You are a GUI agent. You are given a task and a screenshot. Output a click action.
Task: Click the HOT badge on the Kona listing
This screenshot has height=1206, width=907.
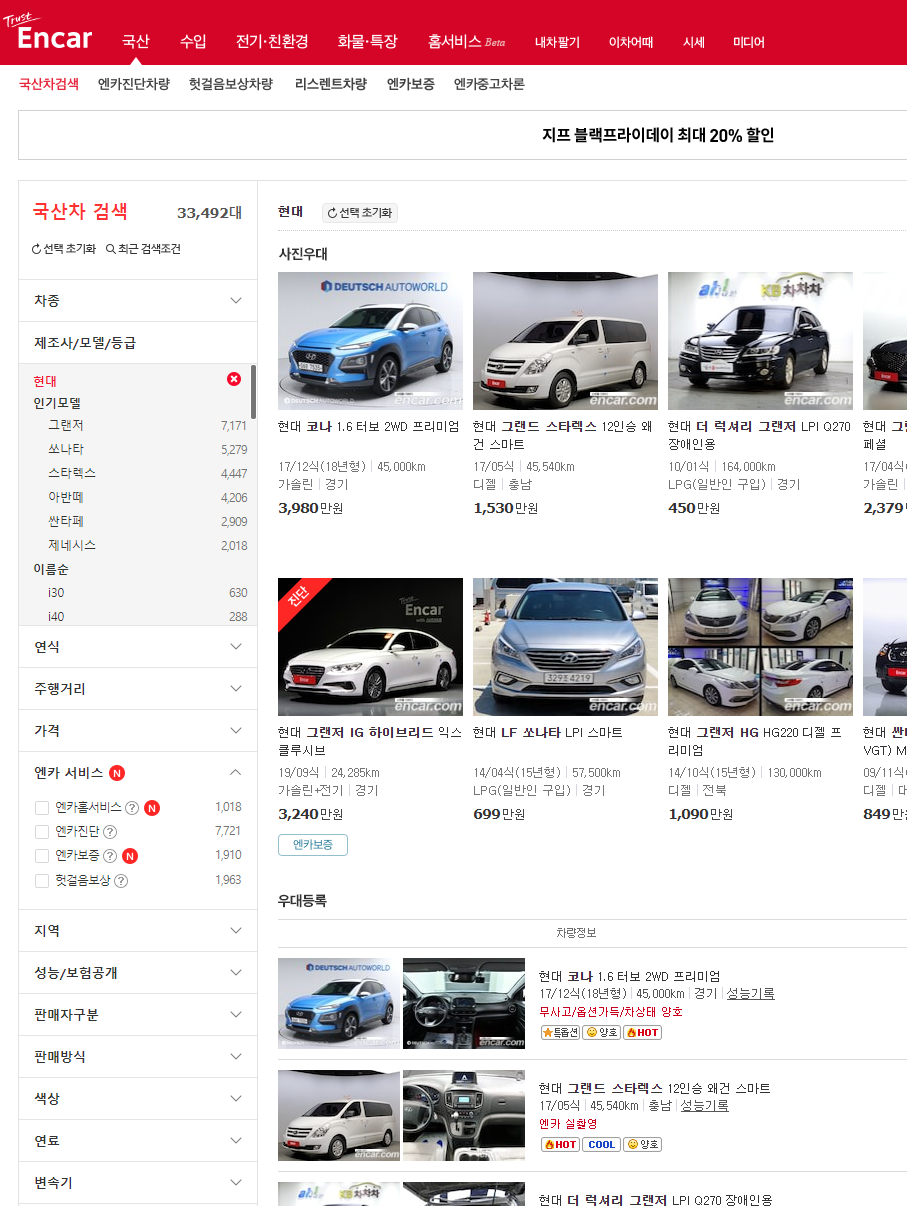(642, 1032)
